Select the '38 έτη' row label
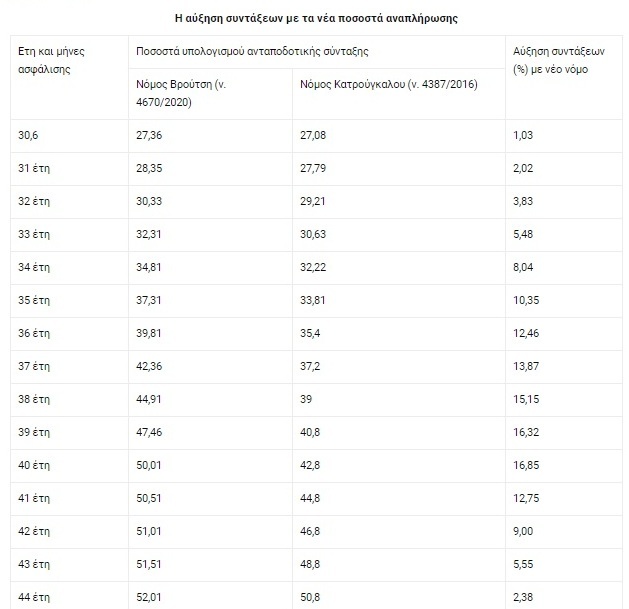629x609 pixels. point(34,399)
